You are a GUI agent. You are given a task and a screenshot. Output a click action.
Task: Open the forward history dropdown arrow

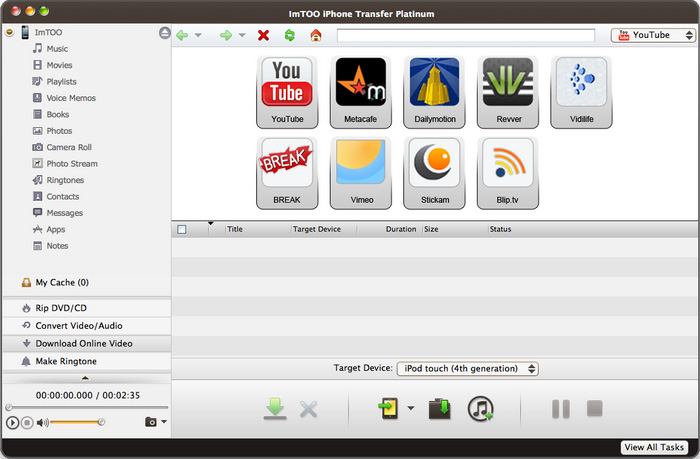pyautogui.click(x=242, y=35)
